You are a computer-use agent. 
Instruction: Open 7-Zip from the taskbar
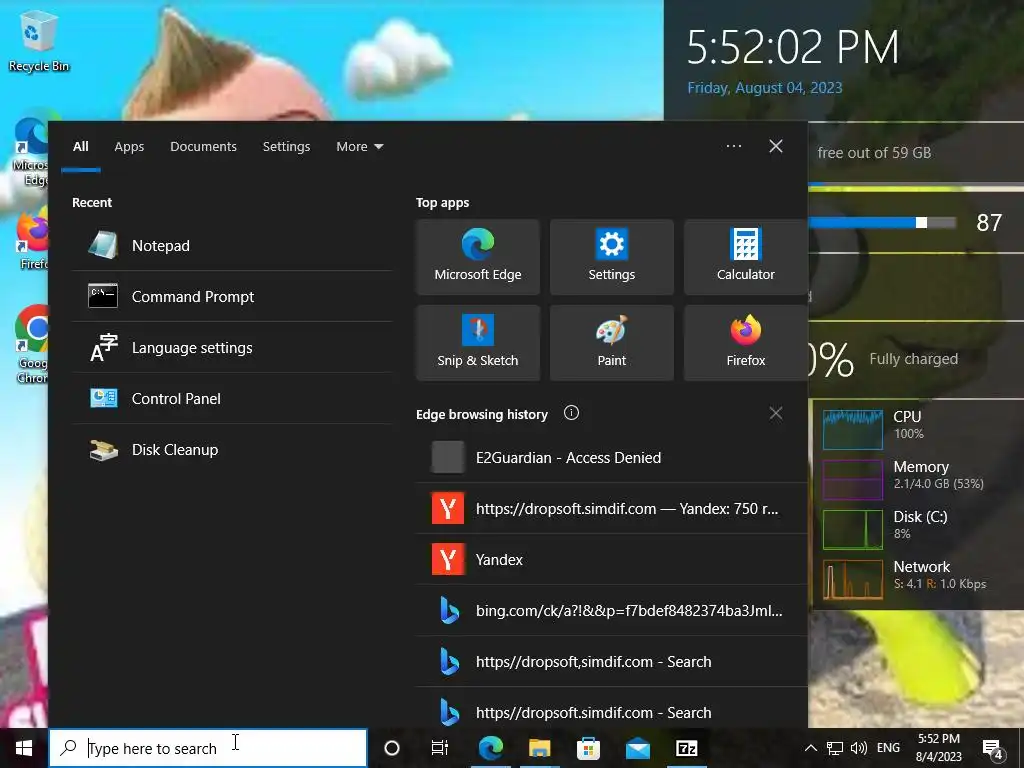(686, 748)
